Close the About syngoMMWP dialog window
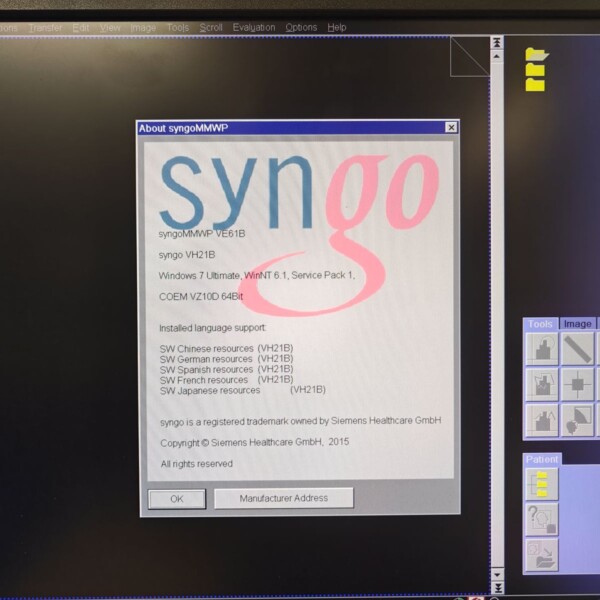This screenshot has width=600, height=600. click(451, 127)
